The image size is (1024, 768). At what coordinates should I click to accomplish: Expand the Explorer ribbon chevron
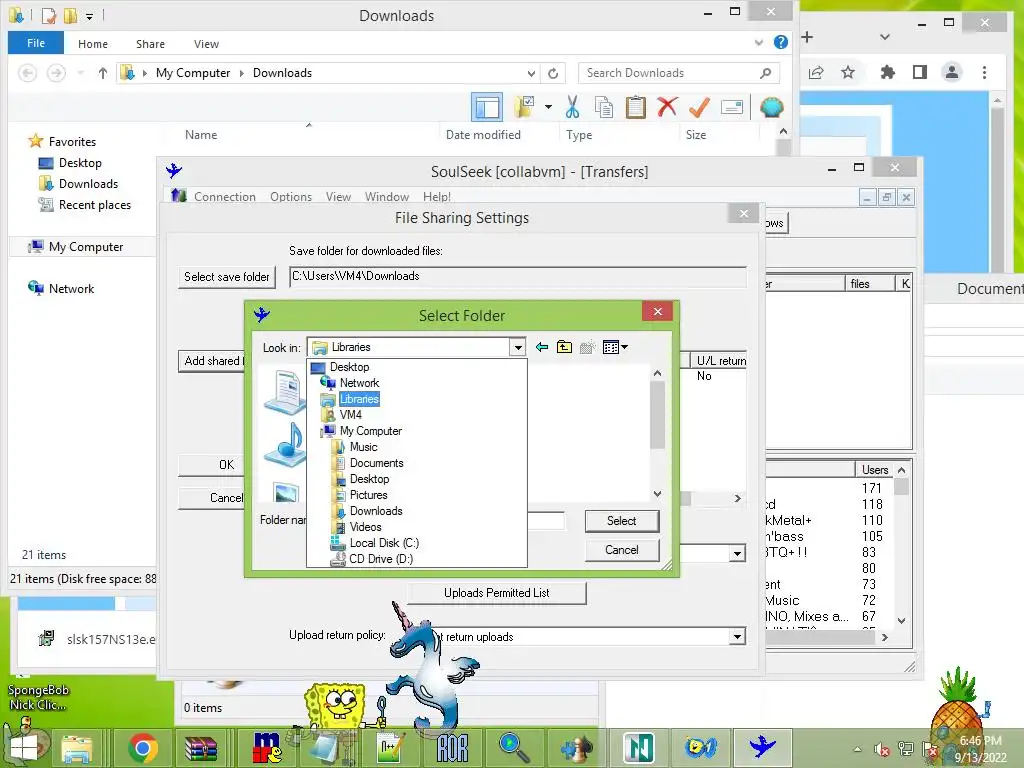tap(758, 42)
